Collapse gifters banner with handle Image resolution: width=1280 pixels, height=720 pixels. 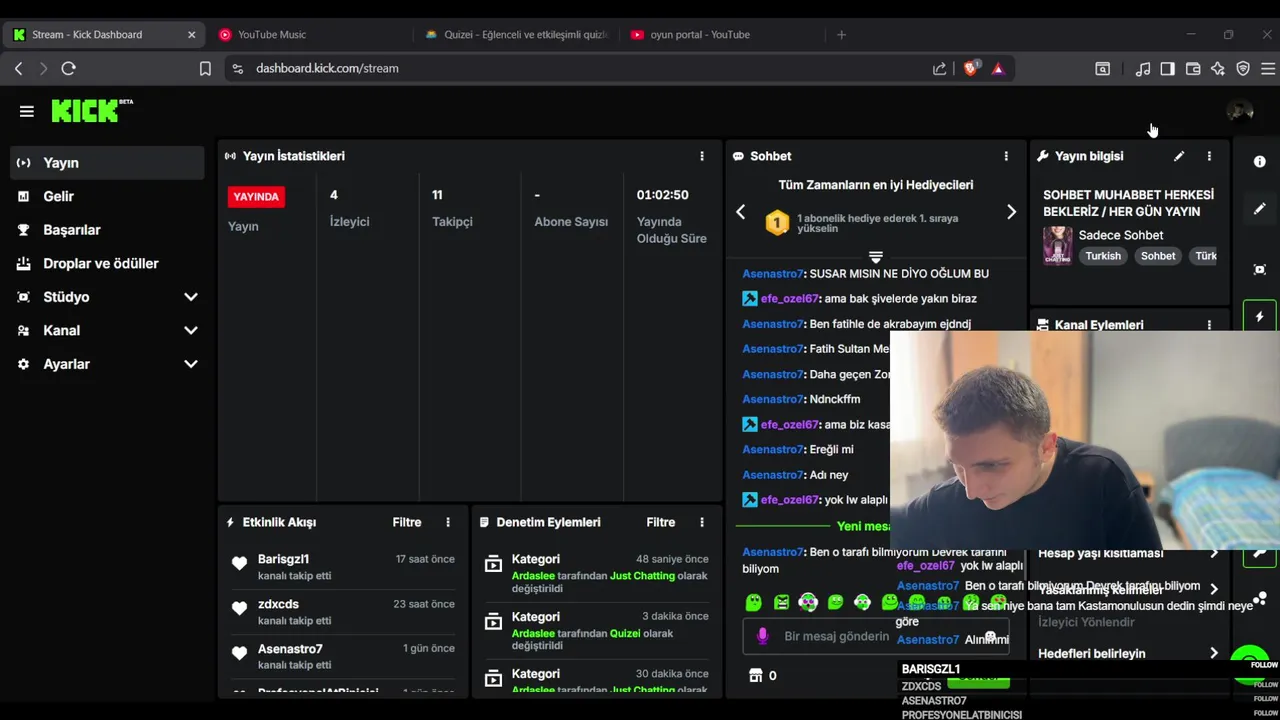[x=876, y=257]
